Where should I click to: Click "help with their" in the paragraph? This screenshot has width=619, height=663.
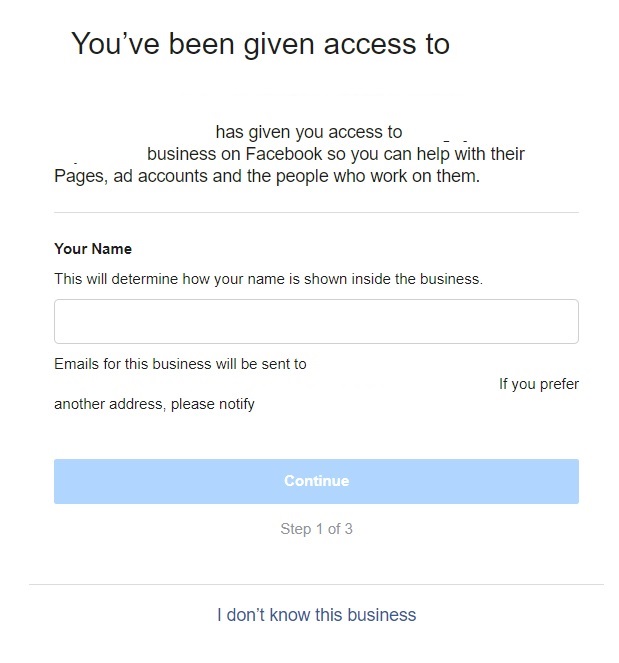(x=471, y=154)
